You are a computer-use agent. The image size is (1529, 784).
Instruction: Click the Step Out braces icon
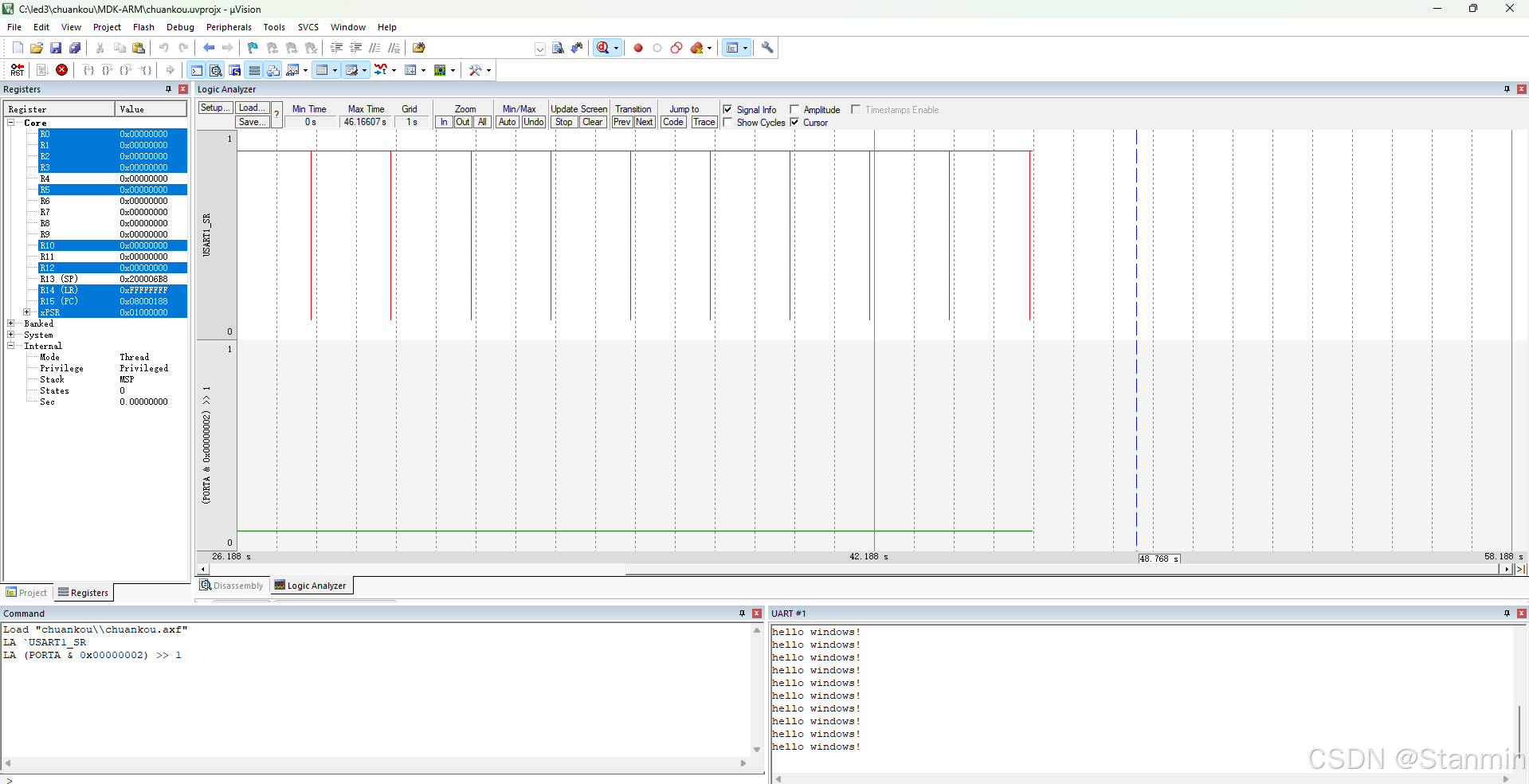pos(126,70)
